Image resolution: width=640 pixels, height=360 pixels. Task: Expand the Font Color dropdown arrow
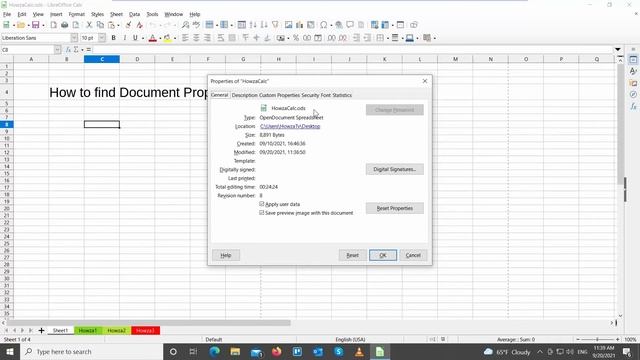pos(160,38)
